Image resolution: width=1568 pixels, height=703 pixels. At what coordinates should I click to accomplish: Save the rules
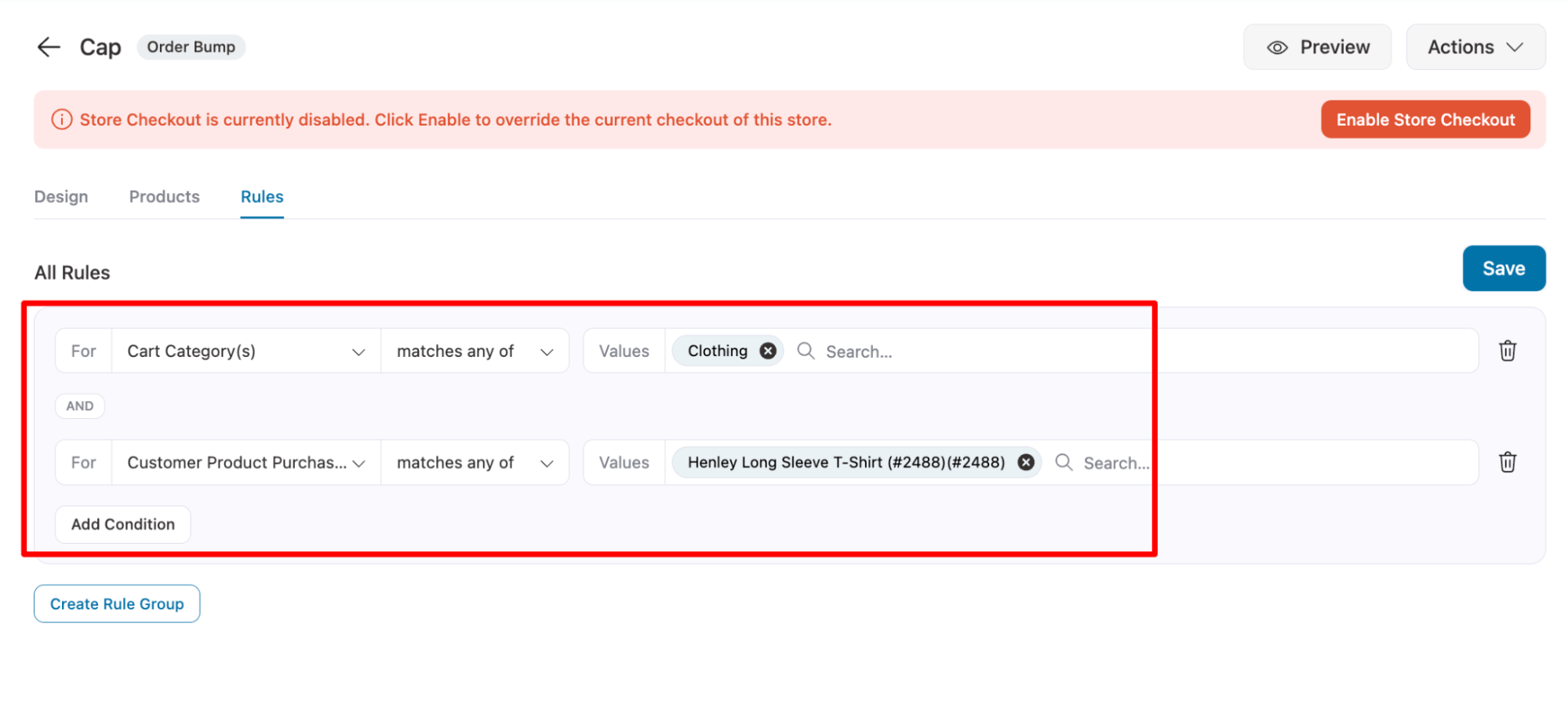tap(1504, 268)
